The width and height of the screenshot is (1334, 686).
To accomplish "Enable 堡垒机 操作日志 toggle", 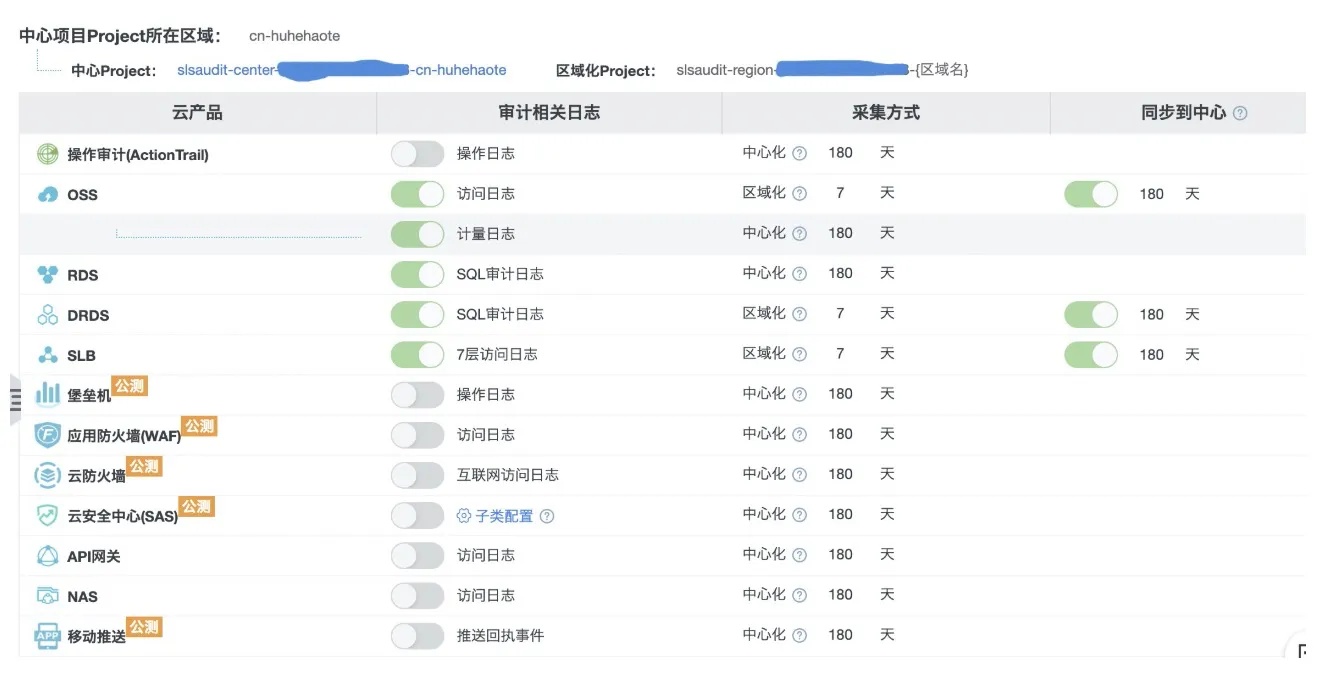I will click(x=417, y=394).
